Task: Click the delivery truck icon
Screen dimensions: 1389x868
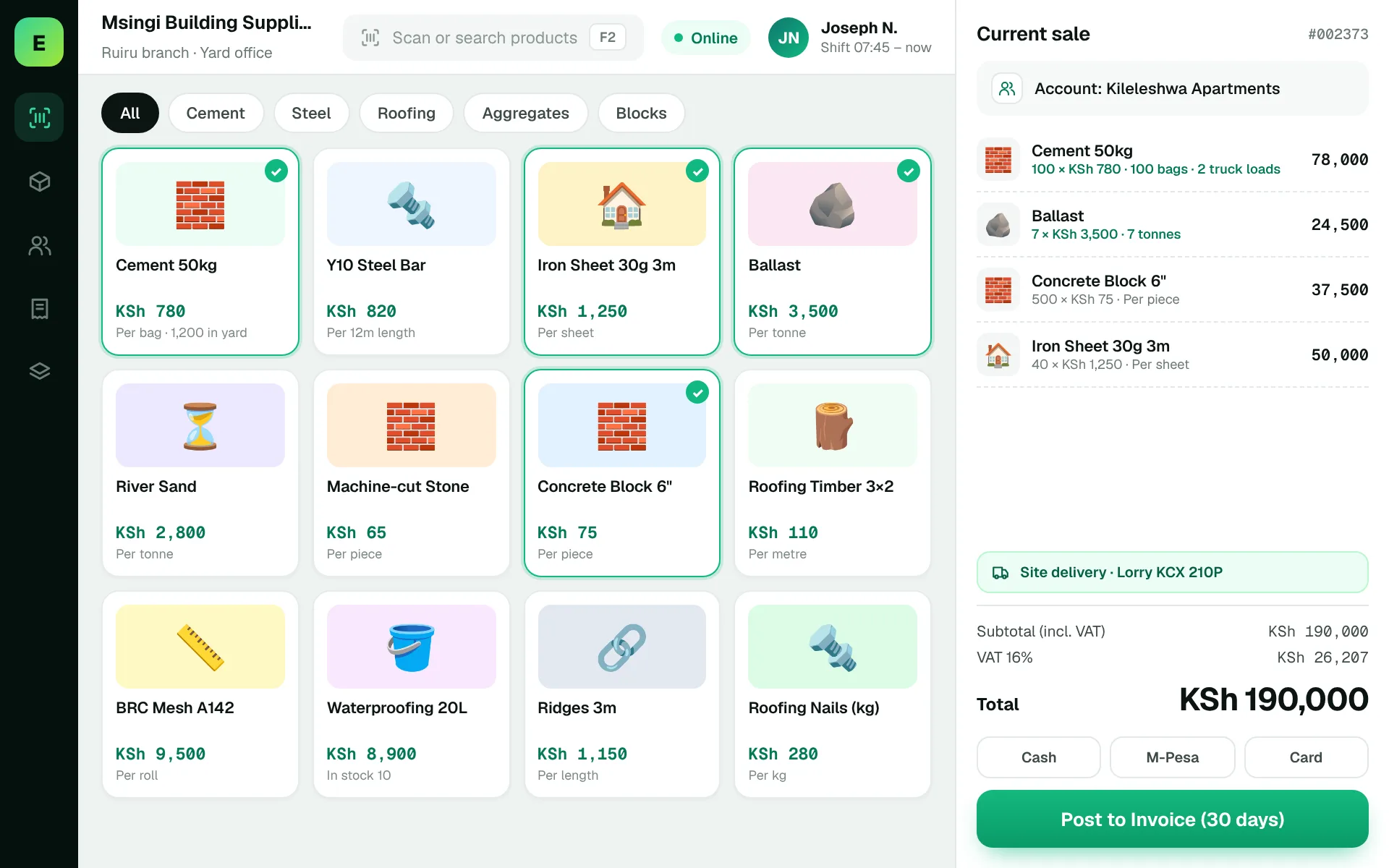Action: [1001, 572]
